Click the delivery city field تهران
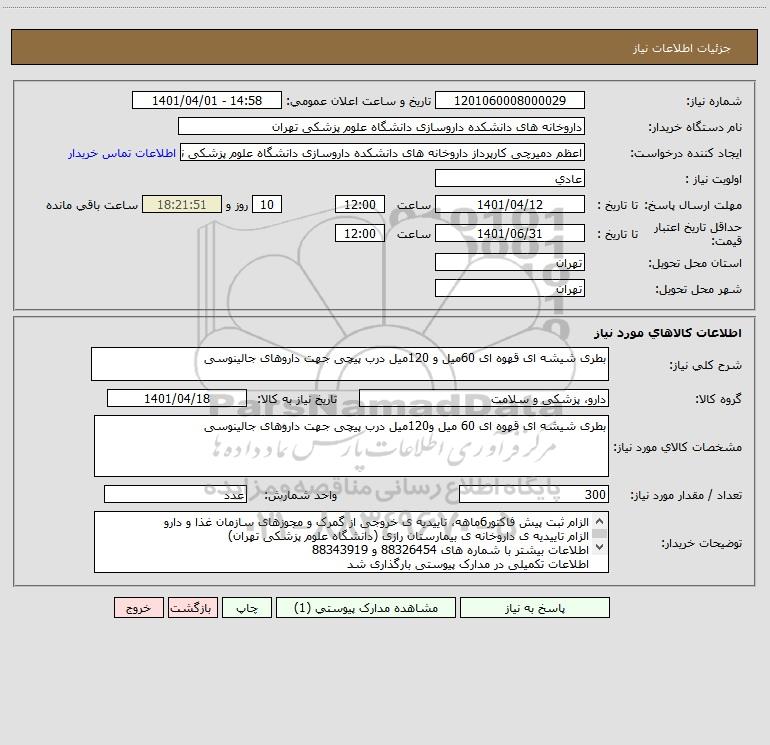The width and height of the screenshot is (770, 745). (510, 288)
